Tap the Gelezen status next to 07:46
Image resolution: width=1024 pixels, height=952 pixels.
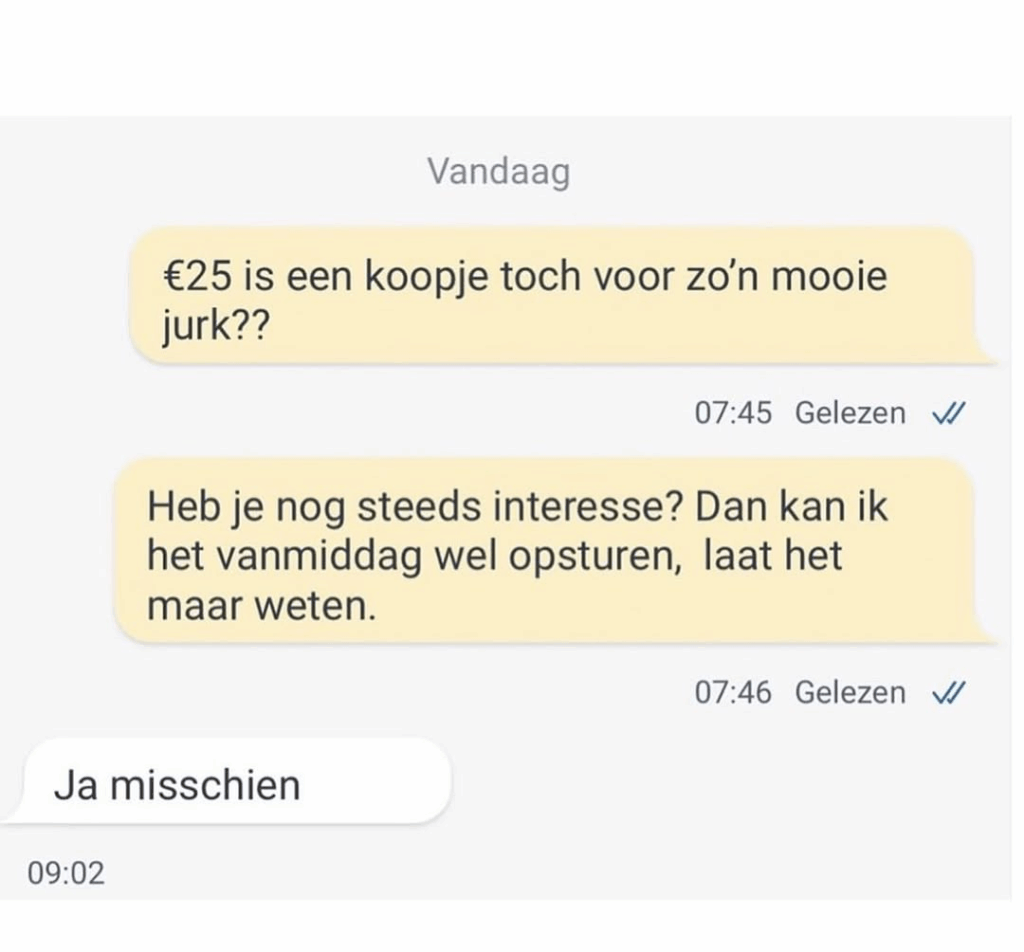[850, 692]
